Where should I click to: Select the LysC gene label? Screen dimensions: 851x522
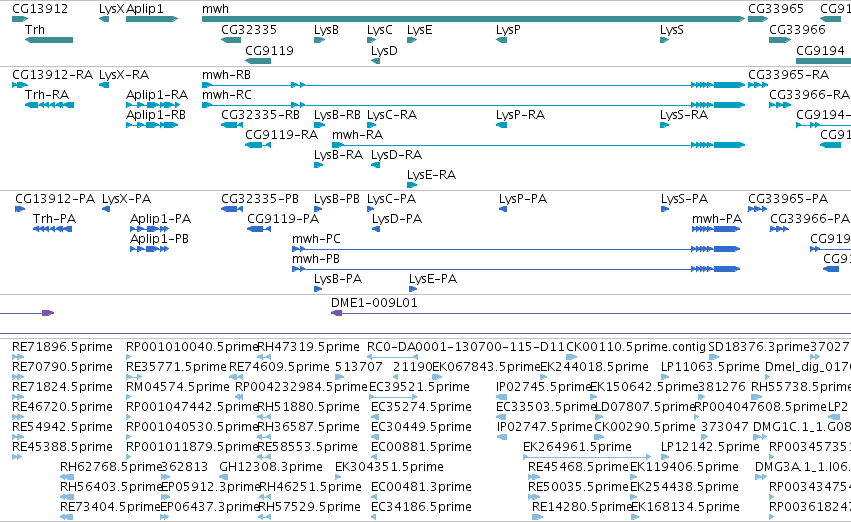click(379, 29)
